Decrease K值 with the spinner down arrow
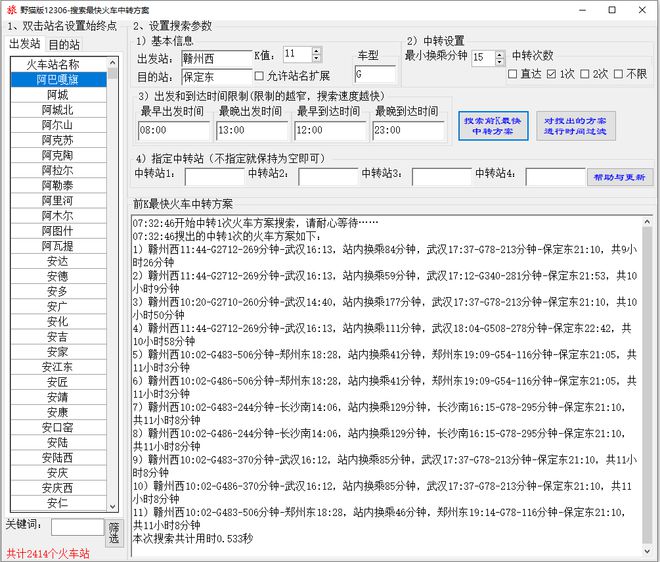Viewport: 660px width, 562px height. click(x=317, y=58)
